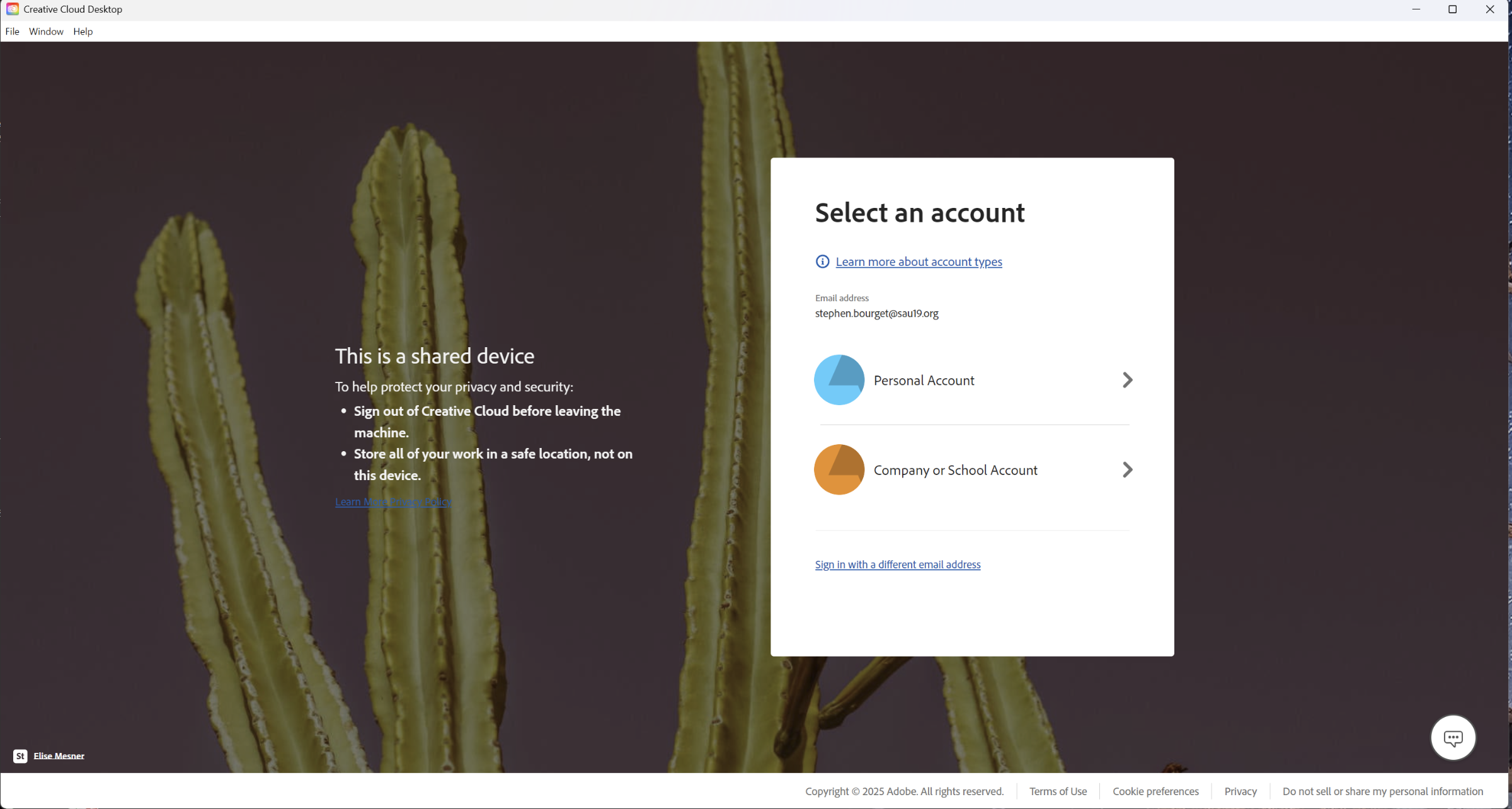Click the Adobe Stock St badge icon
The width and height of the screenshot is (1512, 809).
coord(20,756)
